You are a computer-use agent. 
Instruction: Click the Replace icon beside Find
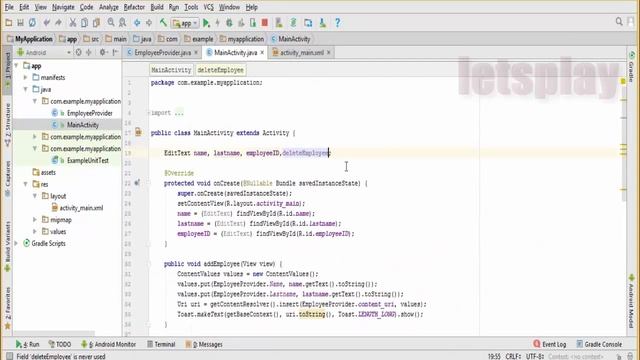[x=122, y=23]
